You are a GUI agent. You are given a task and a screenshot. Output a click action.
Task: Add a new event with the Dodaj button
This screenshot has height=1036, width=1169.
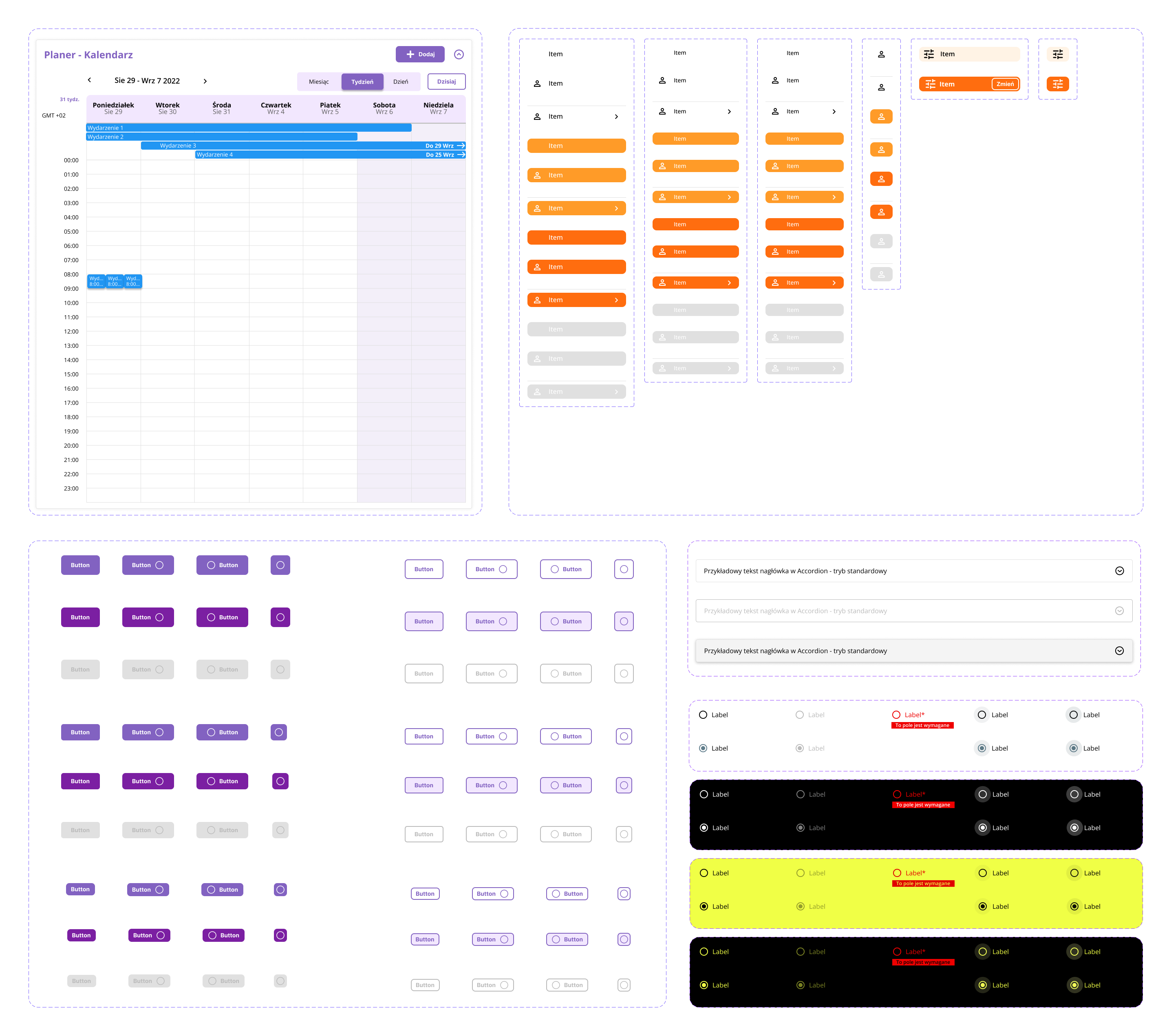tap(420, 54)
